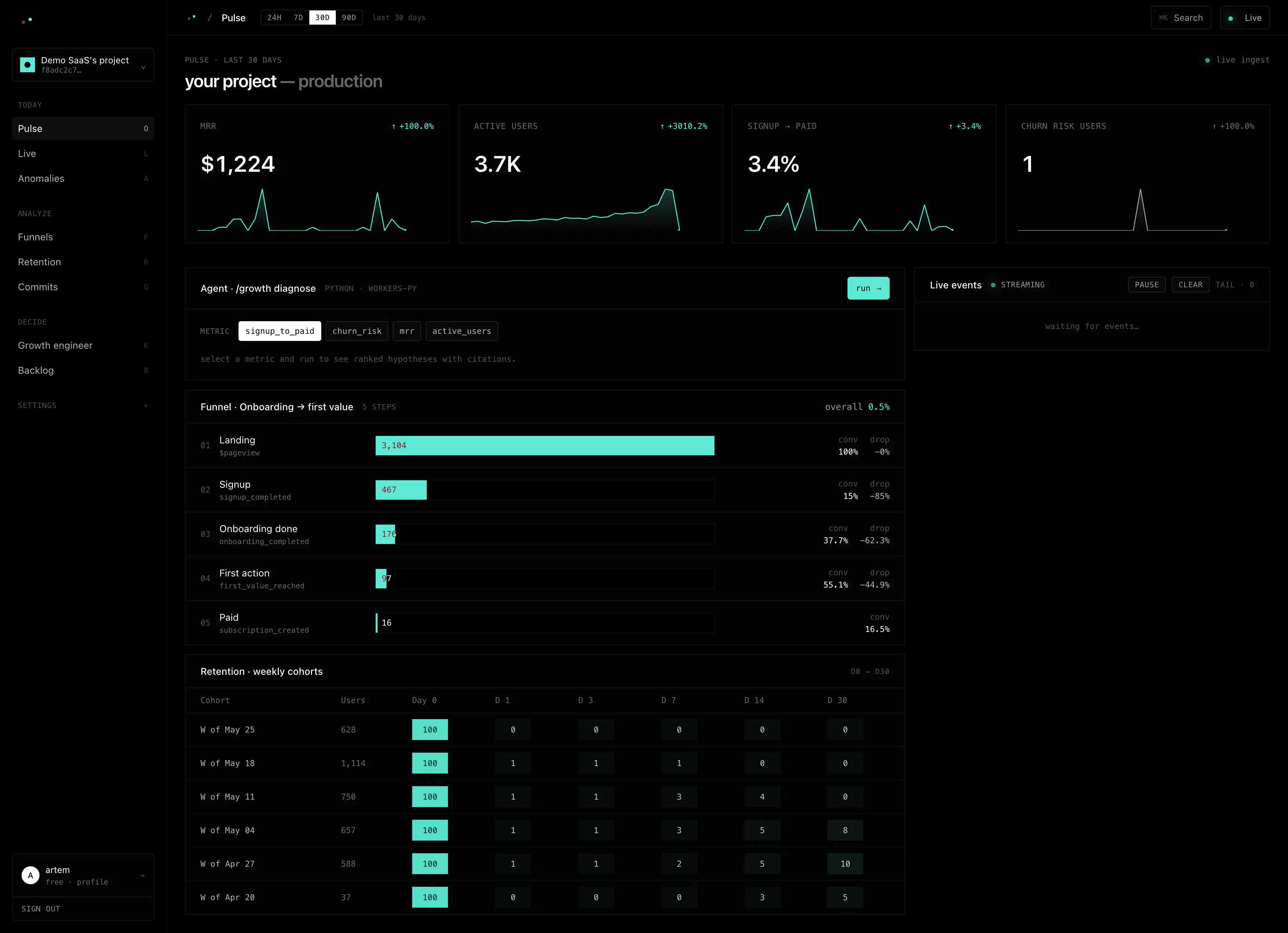Click the Active Users sparkline chart
This screenshot has height=933, width=1288.
[575, 209]
